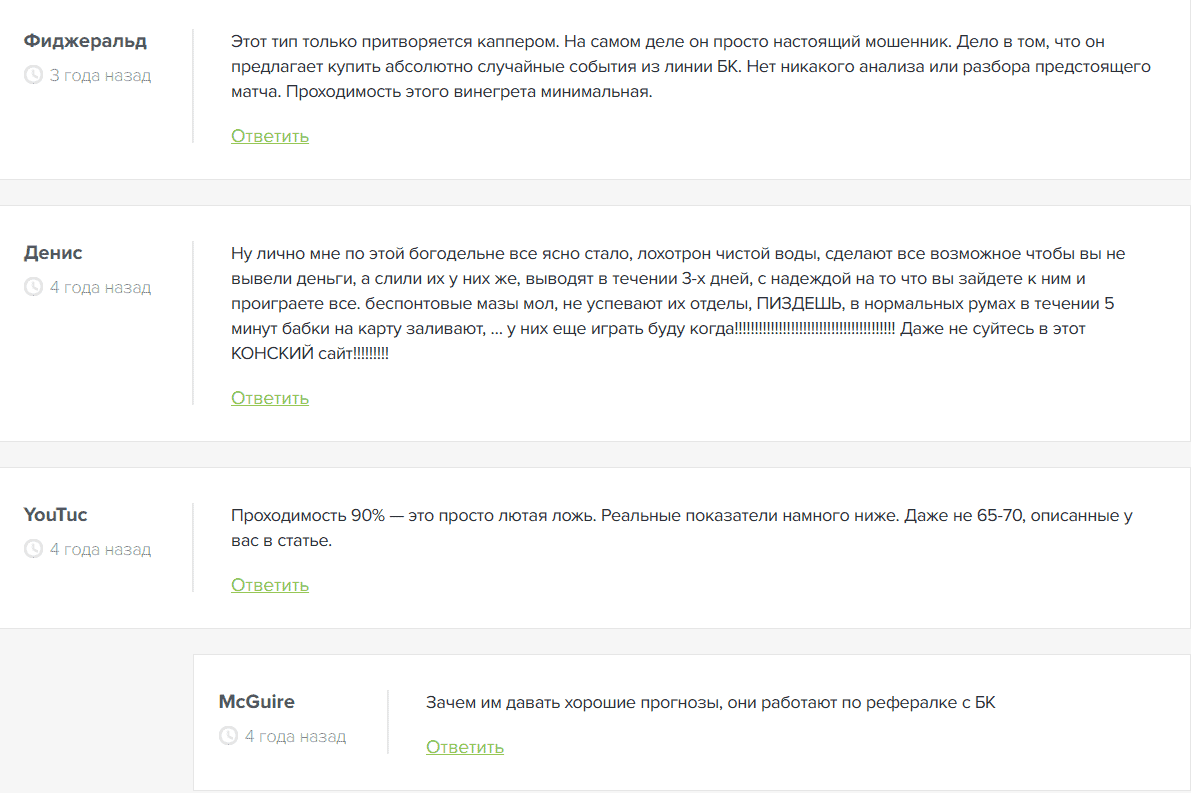Click the clock icon under Фиджеральд

pyautogui.click(x=33, y=75)
